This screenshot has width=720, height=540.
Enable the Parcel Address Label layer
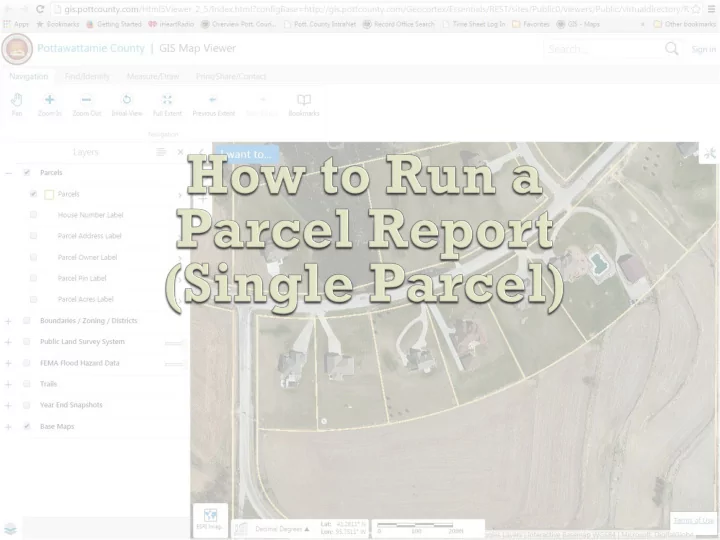pos(33,236)
